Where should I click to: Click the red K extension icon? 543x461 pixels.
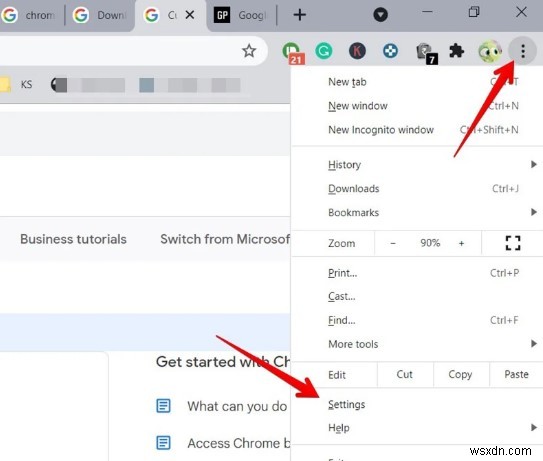[357, 51]
